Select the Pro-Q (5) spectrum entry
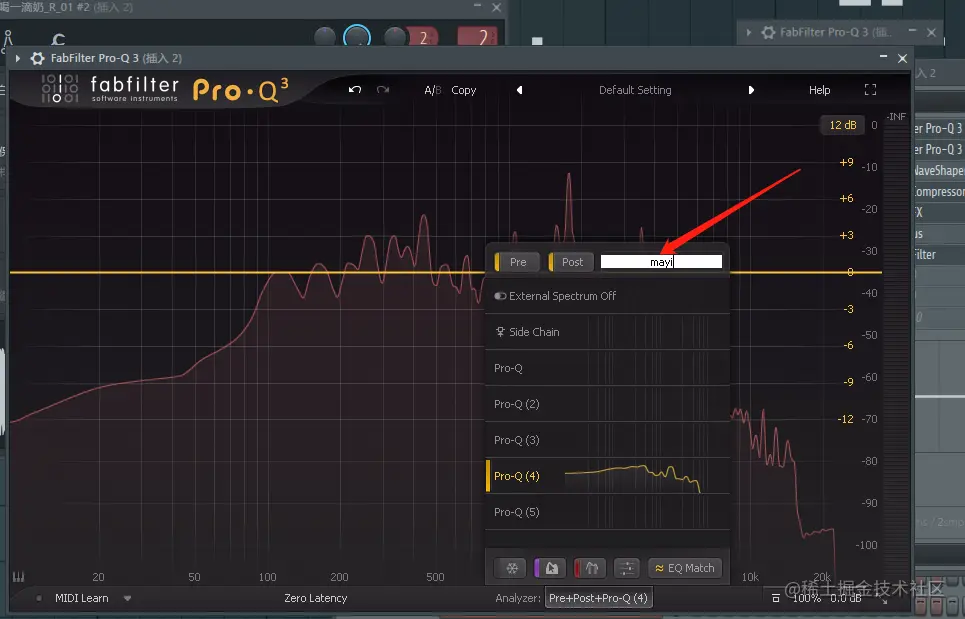 click(607, 512)
